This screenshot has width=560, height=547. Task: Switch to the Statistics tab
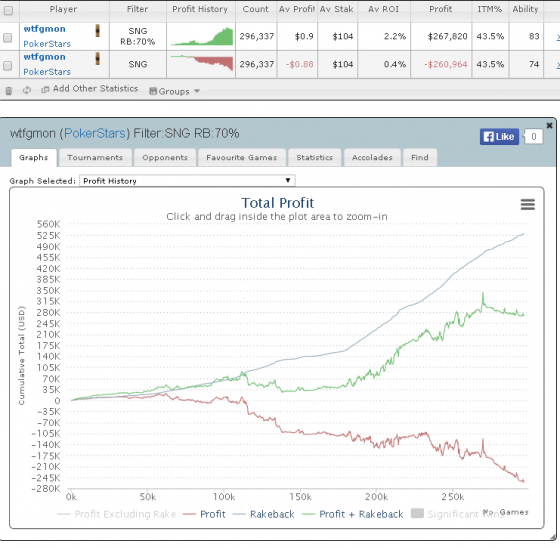pos(315,157)
